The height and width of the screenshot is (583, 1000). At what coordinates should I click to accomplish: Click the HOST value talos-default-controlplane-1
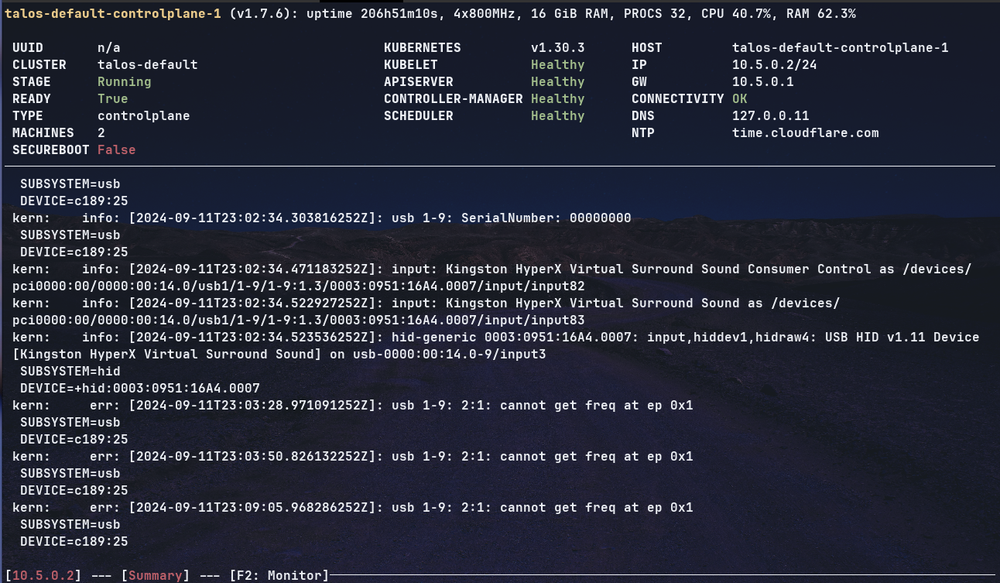[840, 48]
